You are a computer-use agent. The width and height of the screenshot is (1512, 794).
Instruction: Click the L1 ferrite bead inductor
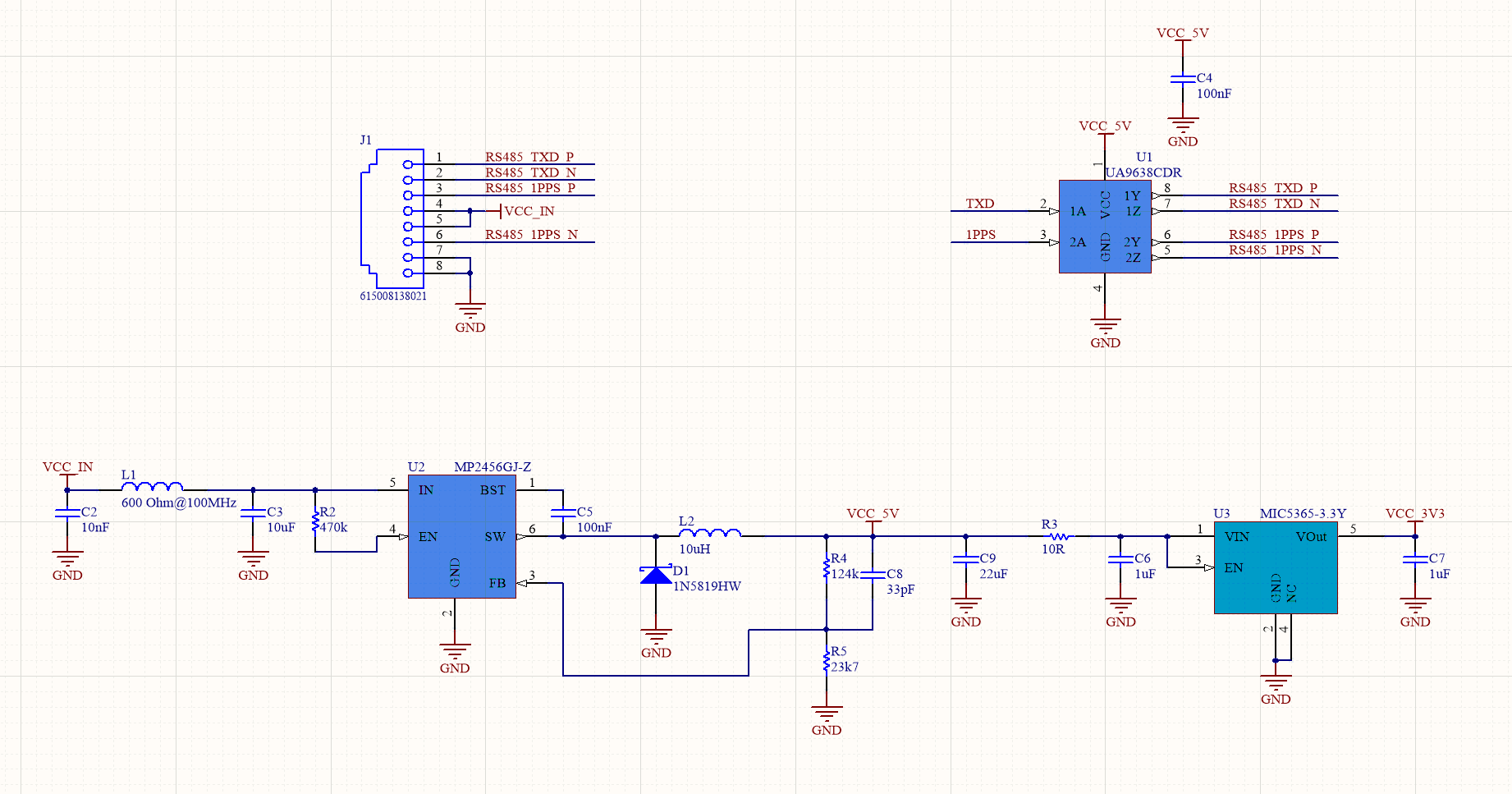(152, 486)
